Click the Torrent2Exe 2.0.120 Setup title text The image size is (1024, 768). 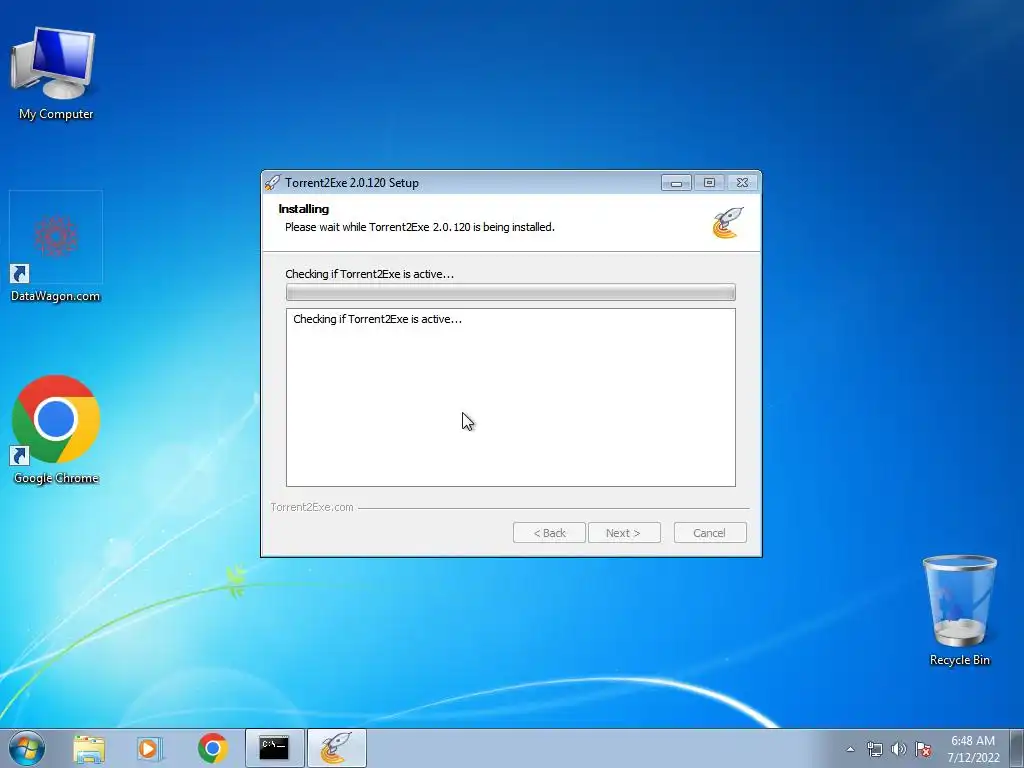click(x=352, y=183)
